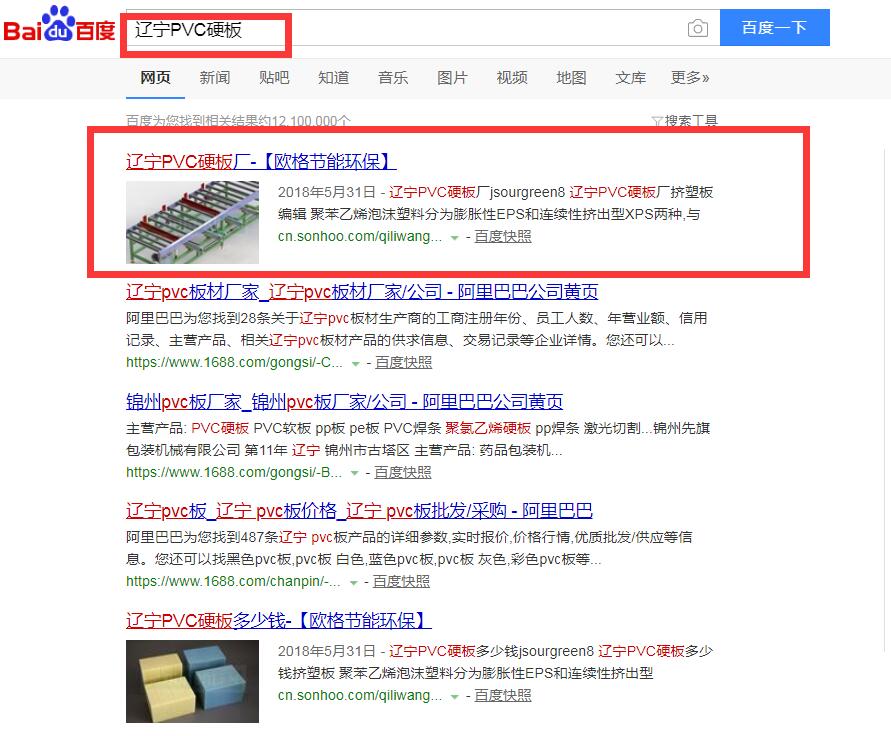
Task: Switch to the 新闻 tab
Action: point(215,77)
